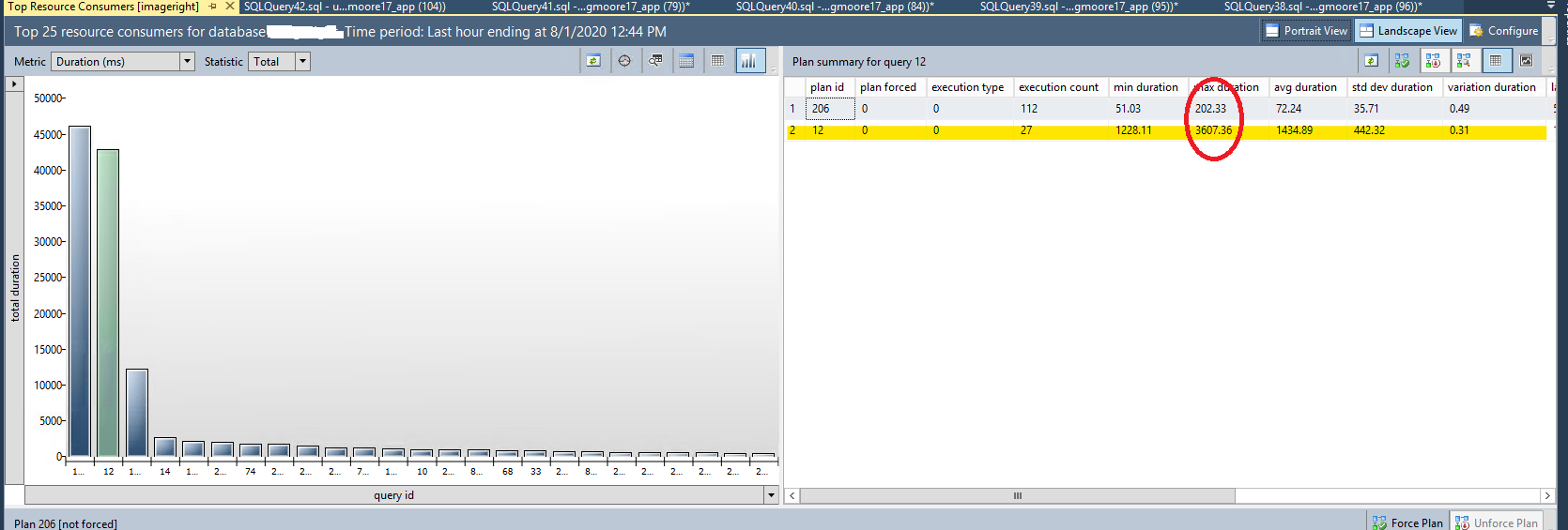This screenshot has width=1568, height=530.
Task: Show plan summary in chart format
Action: tap(1527, 61)
